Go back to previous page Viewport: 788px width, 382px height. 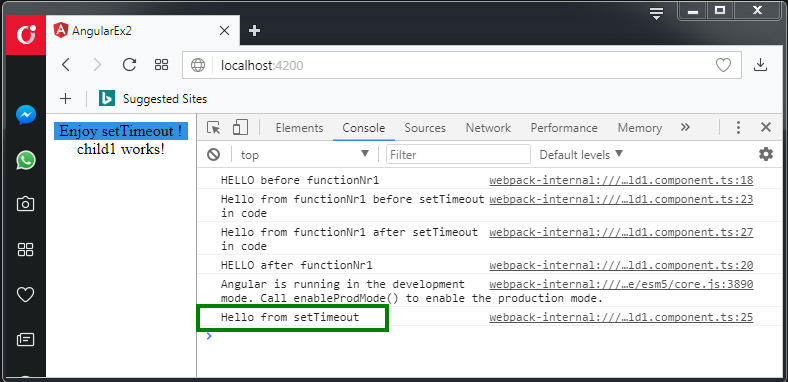click(66, 65)
